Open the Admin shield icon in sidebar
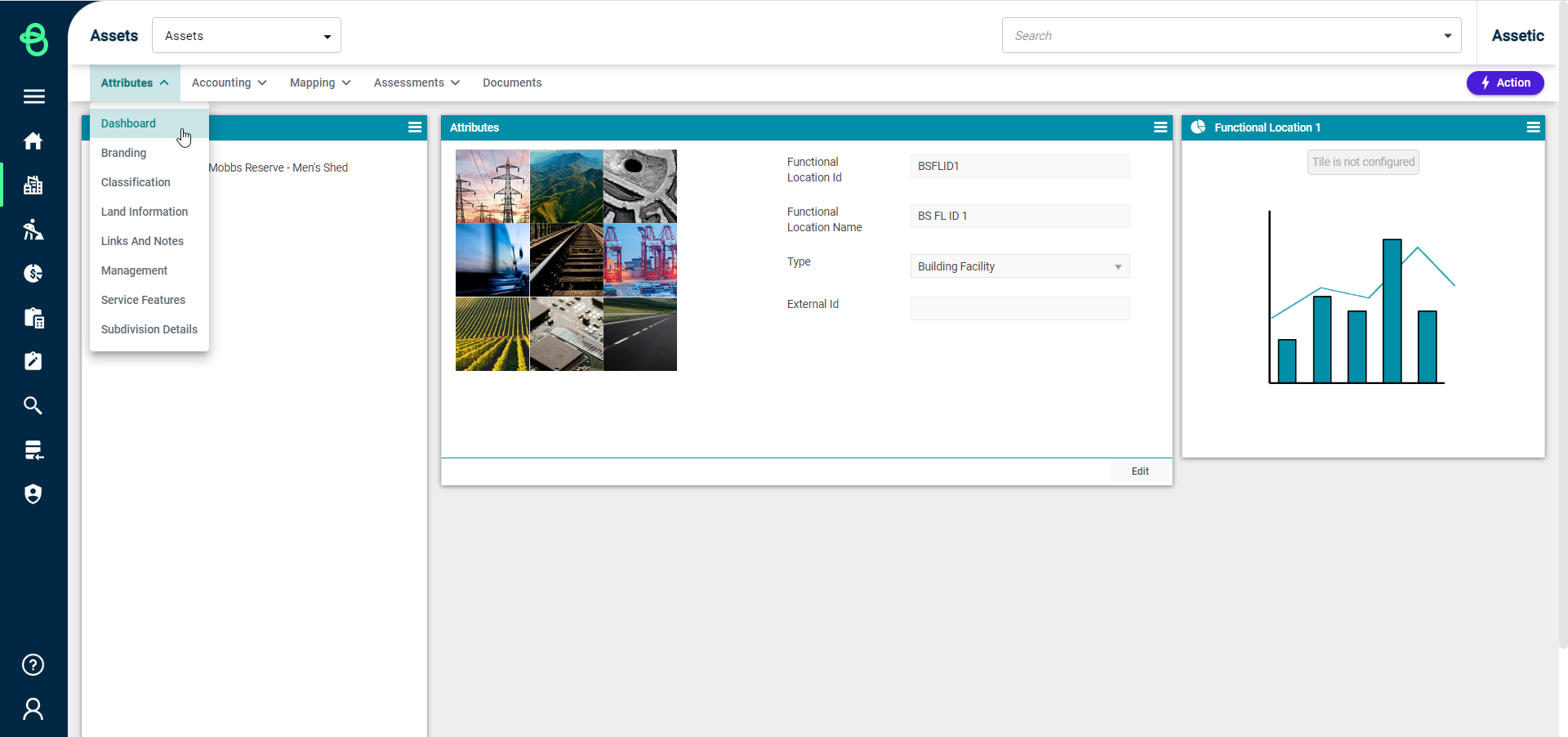The width and height of the screenshot is (1568, 737). 33,494
